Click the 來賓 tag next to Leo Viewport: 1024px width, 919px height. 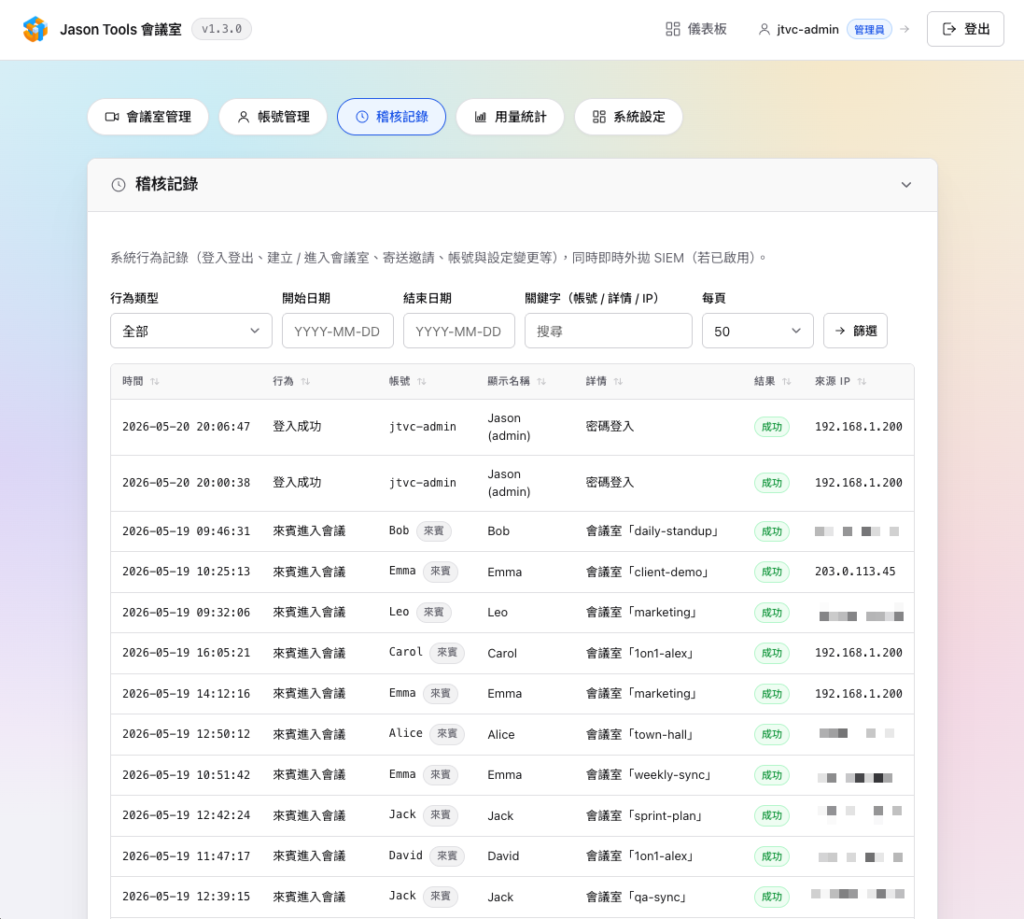point(434,612)
